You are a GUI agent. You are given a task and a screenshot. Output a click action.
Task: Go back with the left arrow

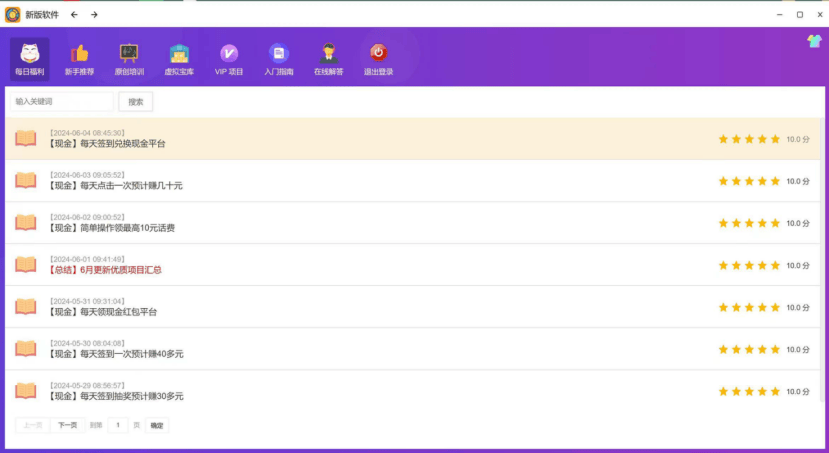[x=74, y=15]
